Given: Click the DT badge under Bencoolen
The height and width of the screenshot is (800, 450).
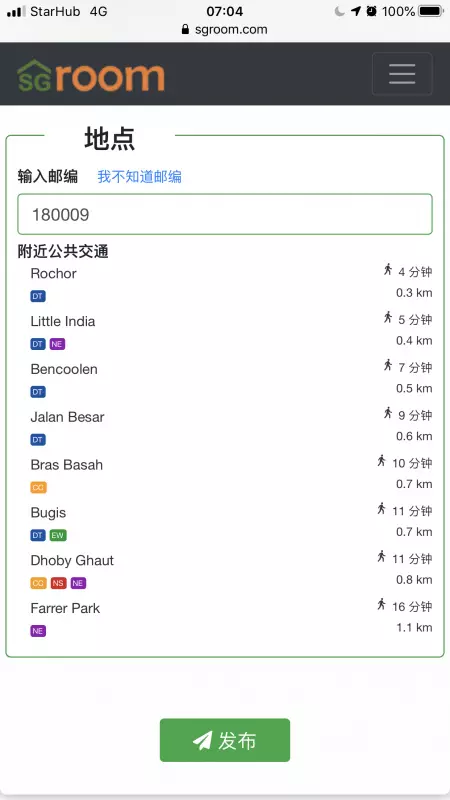Looking at the screenshot, I should point(38,392).
